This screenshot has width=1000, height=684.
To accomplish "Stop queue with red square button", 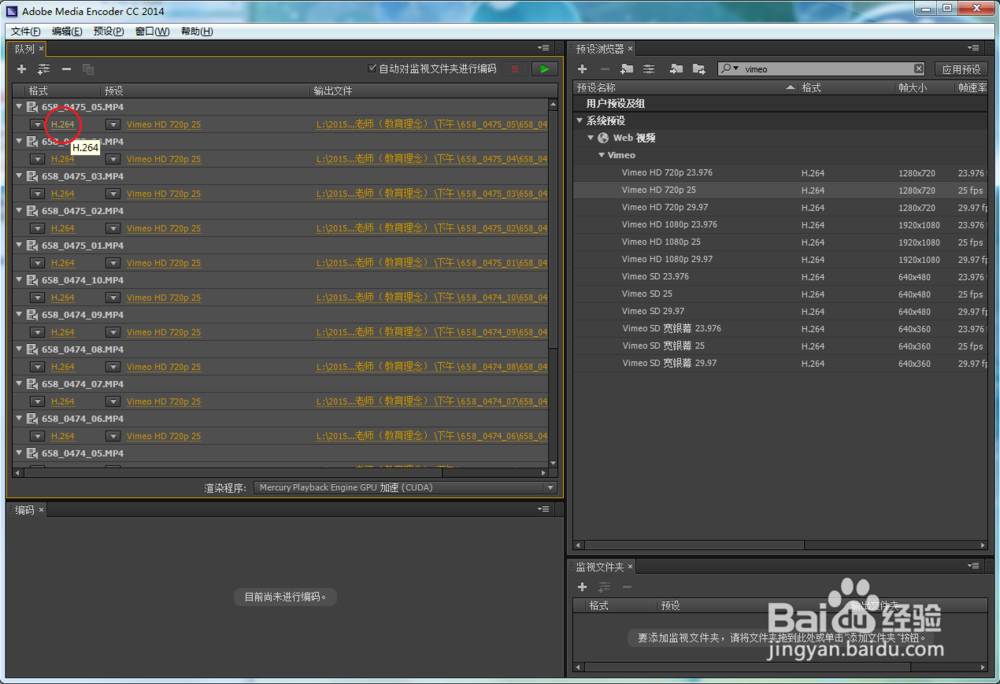I will (515, 69).
